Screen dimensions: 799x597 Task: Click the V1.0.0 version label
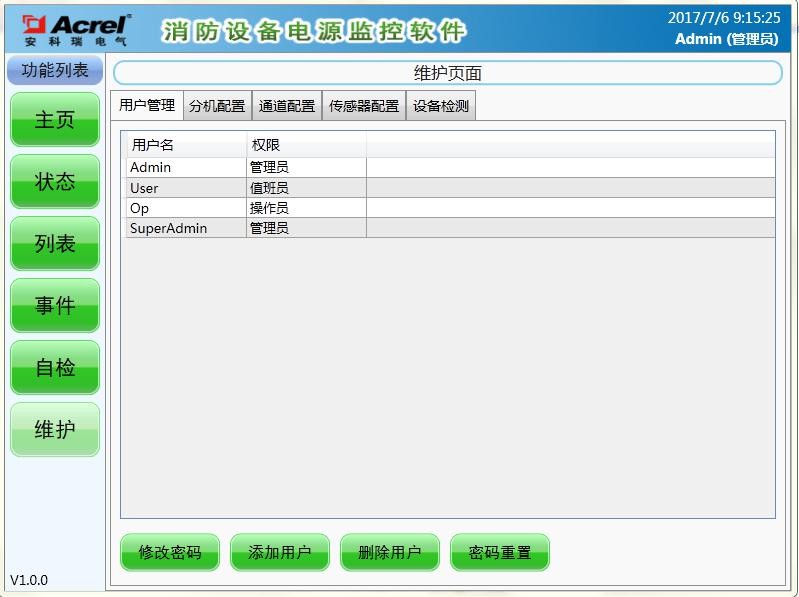pos(29,580)
